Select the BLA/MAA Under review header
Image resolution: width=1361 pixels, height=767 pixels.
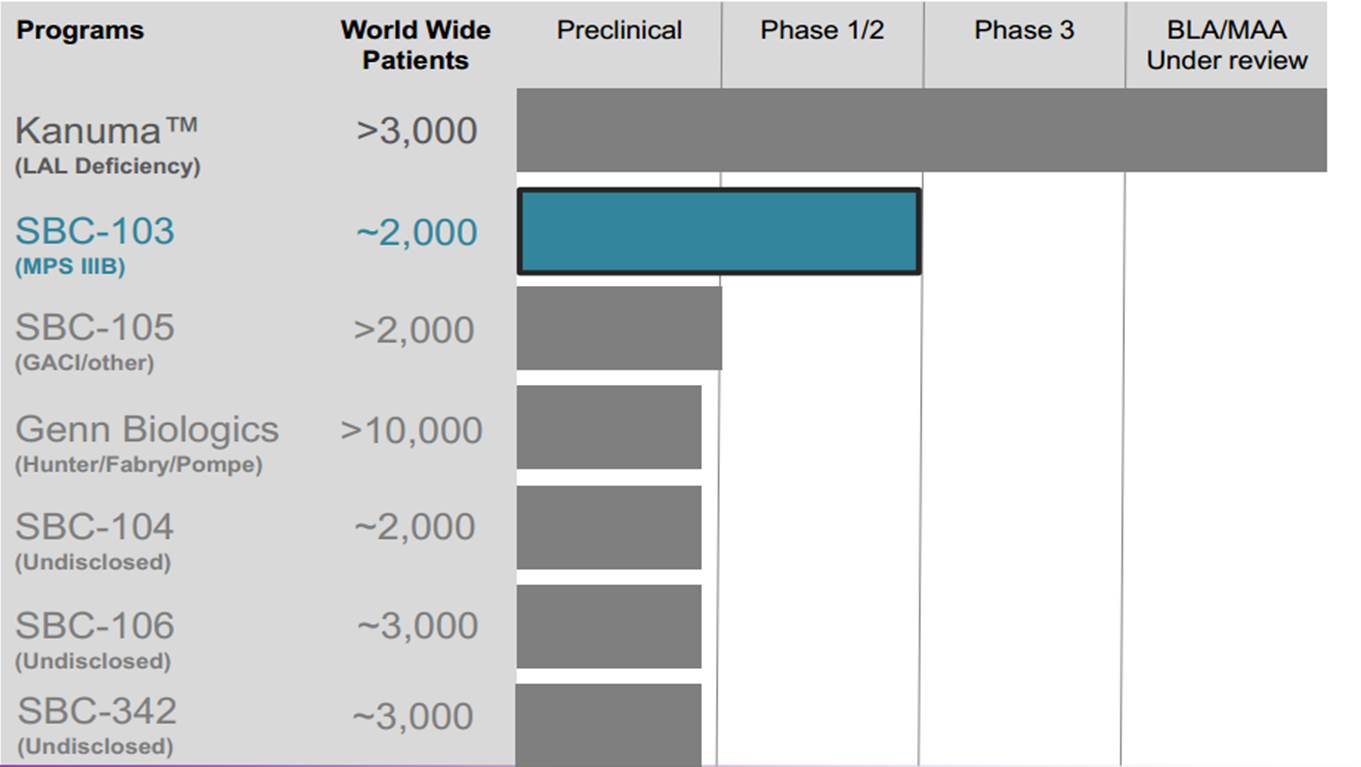1226,45
